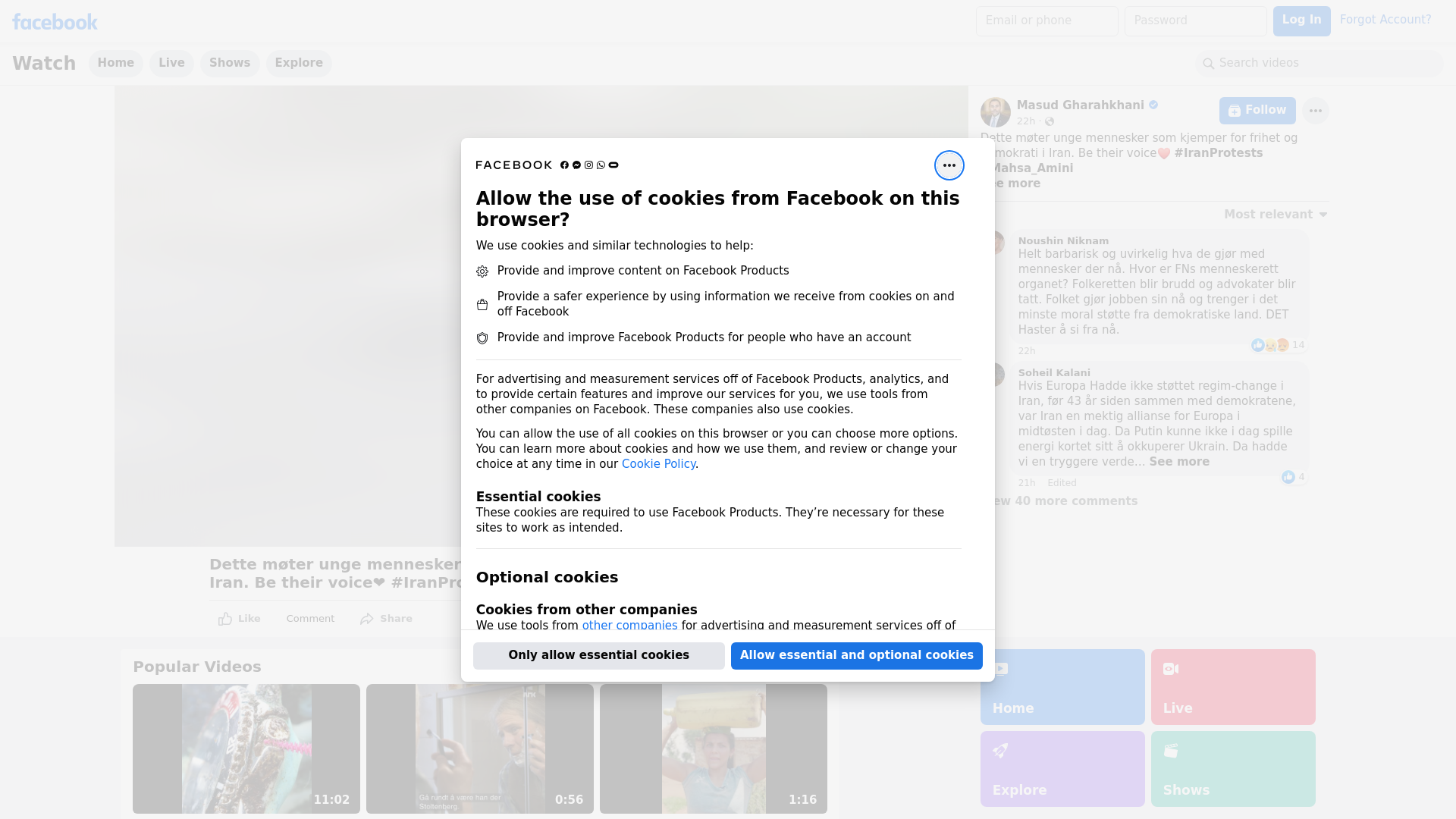
Task: Click the Like thumbs-up icon
Action: (225, 619)
